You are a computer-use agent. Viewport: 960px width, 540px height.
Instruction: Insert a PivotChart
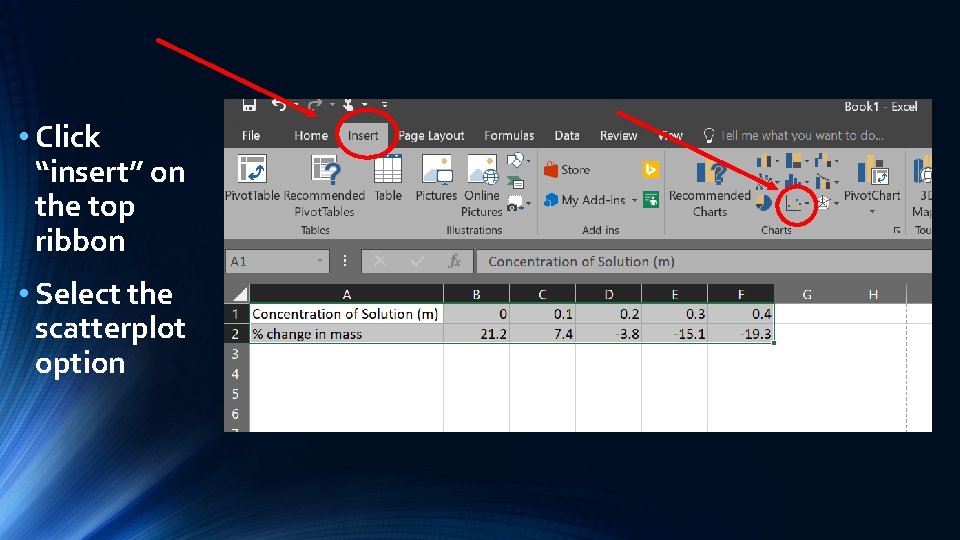point(872,178)
